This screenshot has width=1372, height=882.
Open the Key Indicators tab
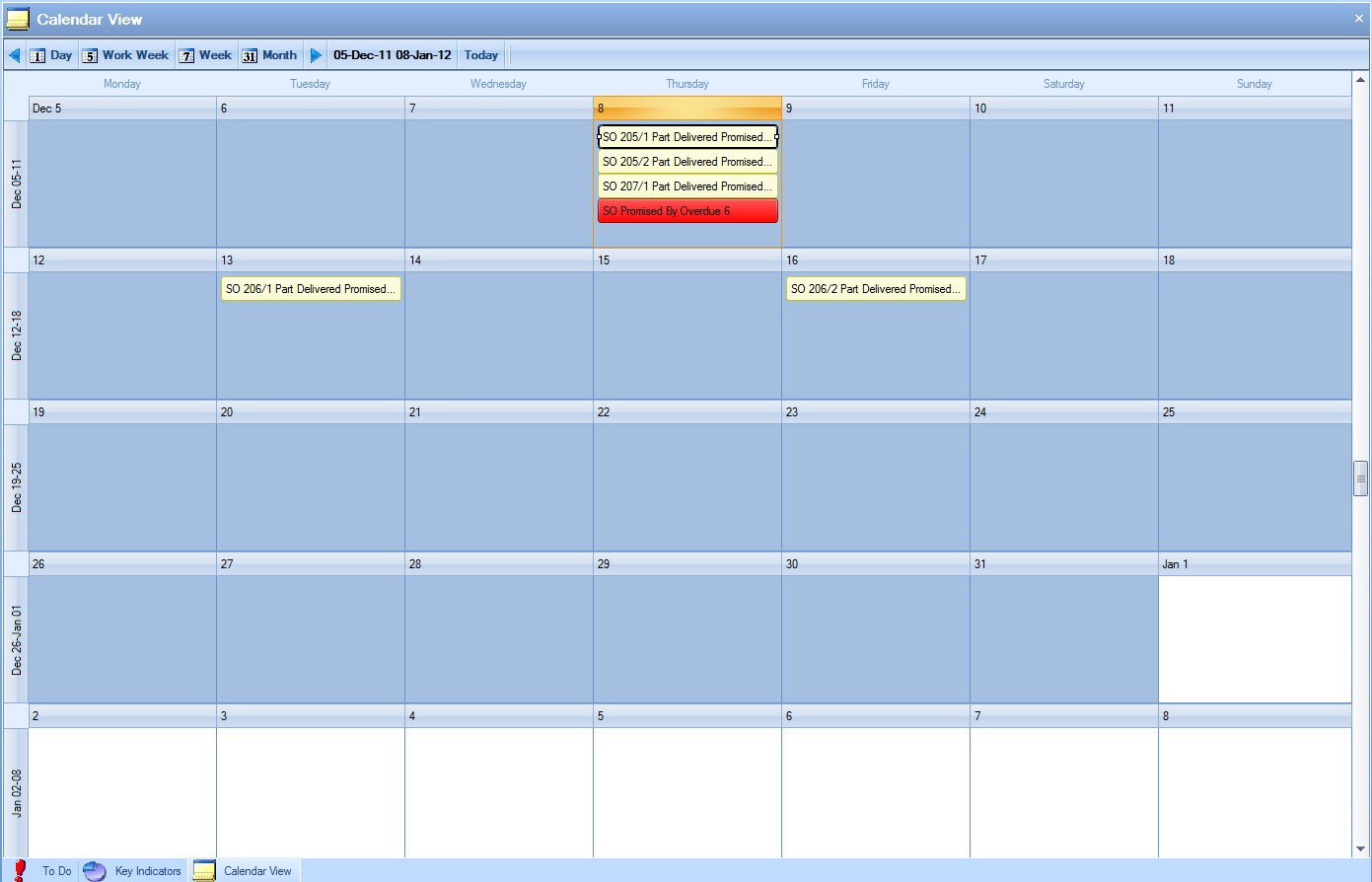(x=148, y=871)
